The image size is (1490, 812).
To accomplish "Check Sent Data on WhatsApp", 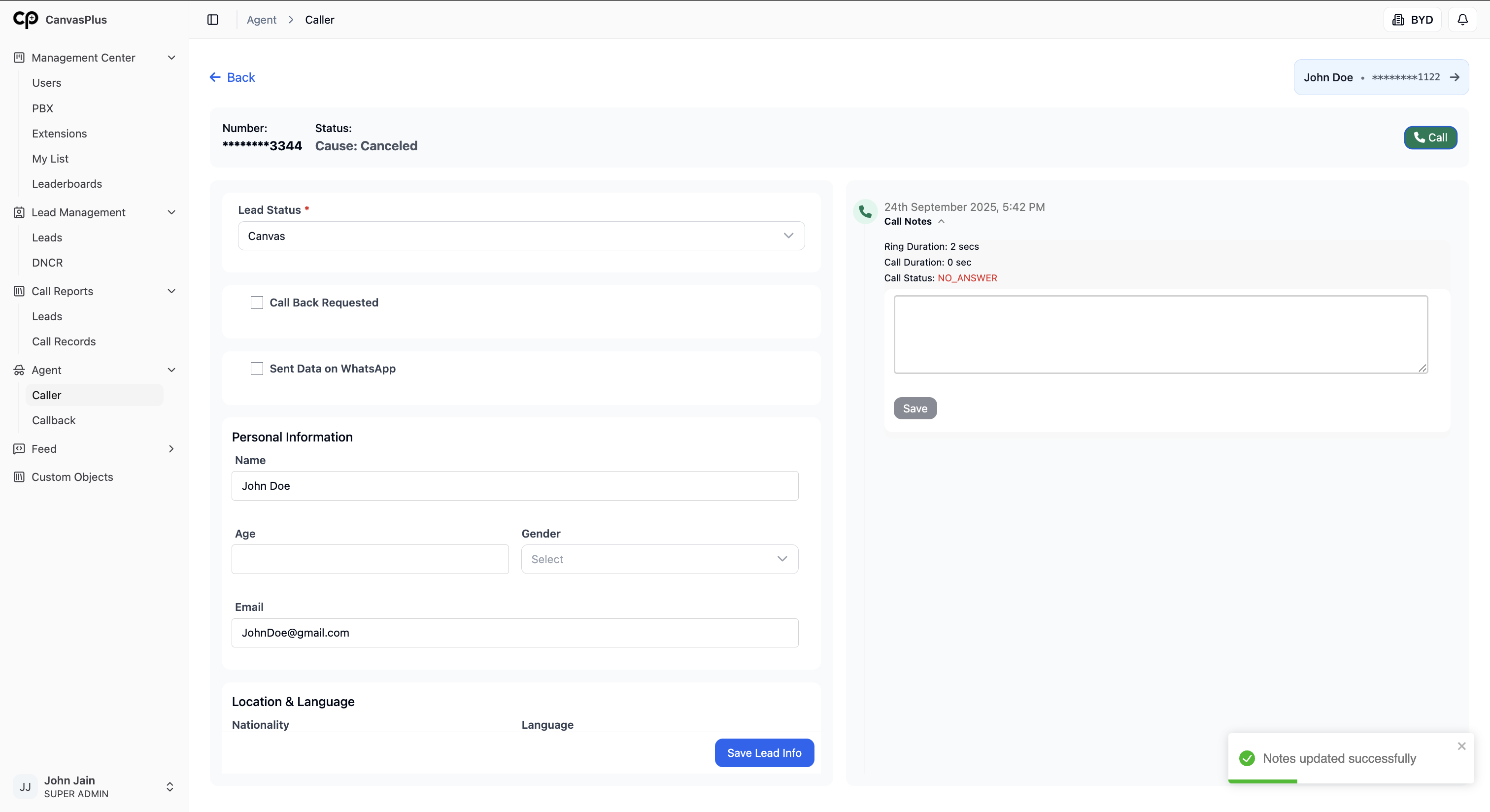I will 257,369.
